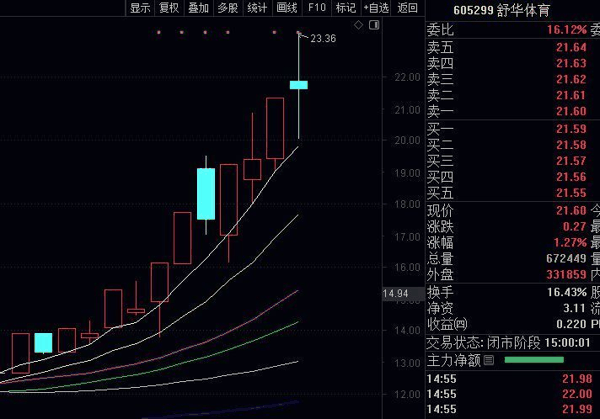Add stock via +自选 button
Image resolution: width=600 pixels, height=419 pixels.
coord(377,8)
